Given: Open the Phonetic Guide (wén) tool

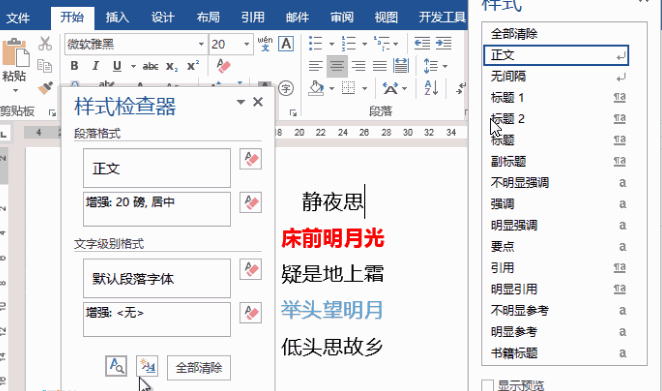Looking at the screenshot, I should [x=265, y=43].
